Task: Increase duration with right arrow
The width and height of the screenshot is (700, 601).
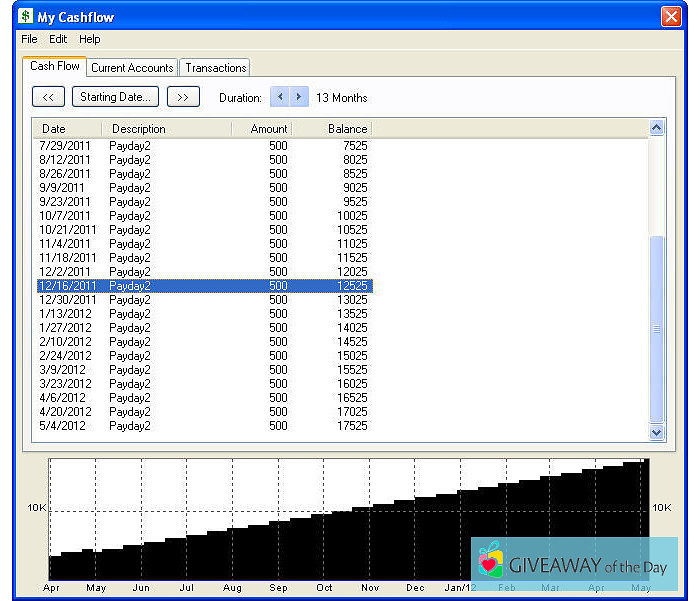Action: pyautogui.click(x=298, y=97)
